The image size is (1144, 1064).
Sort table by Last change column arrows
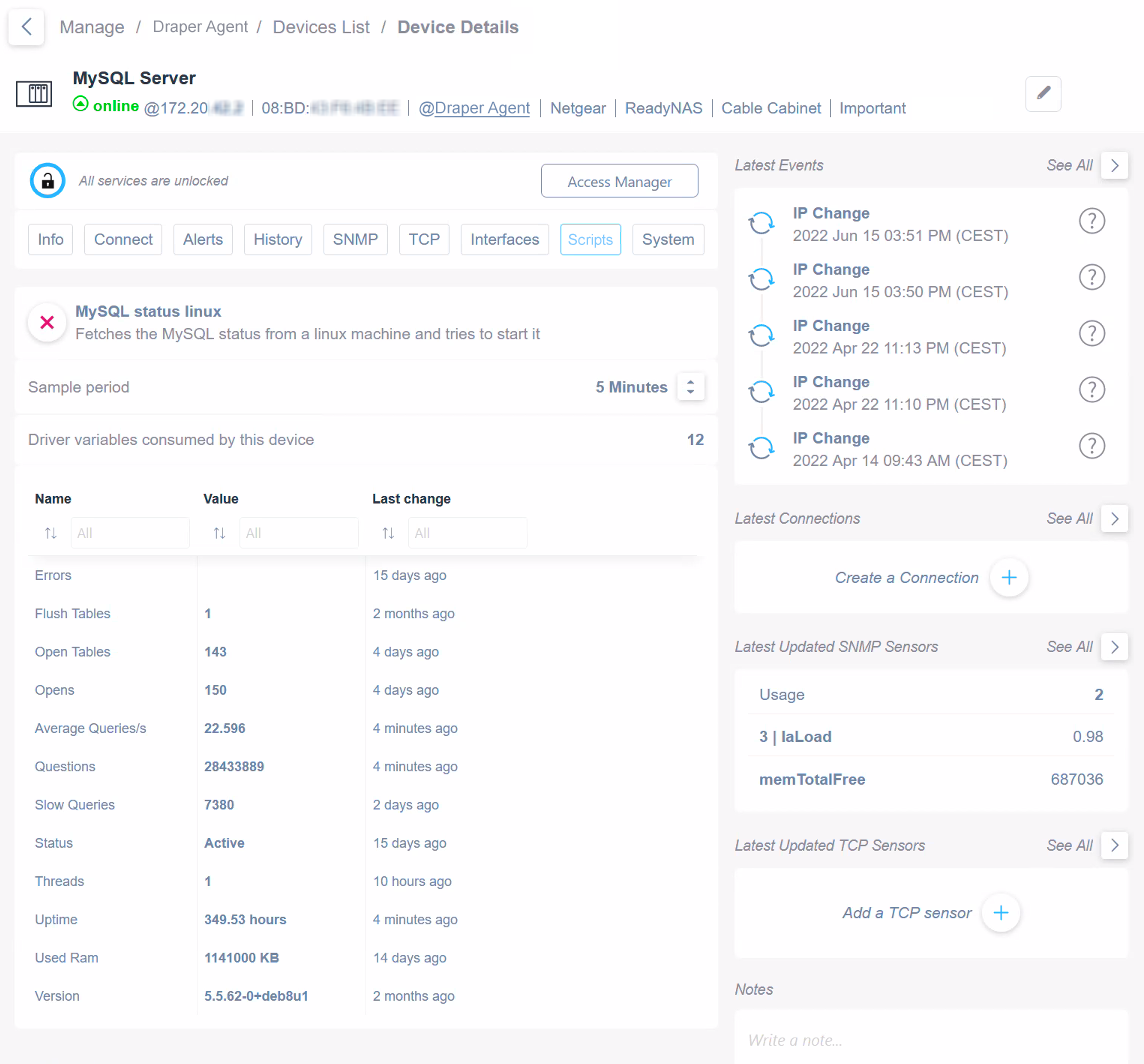tap(388, 533)
